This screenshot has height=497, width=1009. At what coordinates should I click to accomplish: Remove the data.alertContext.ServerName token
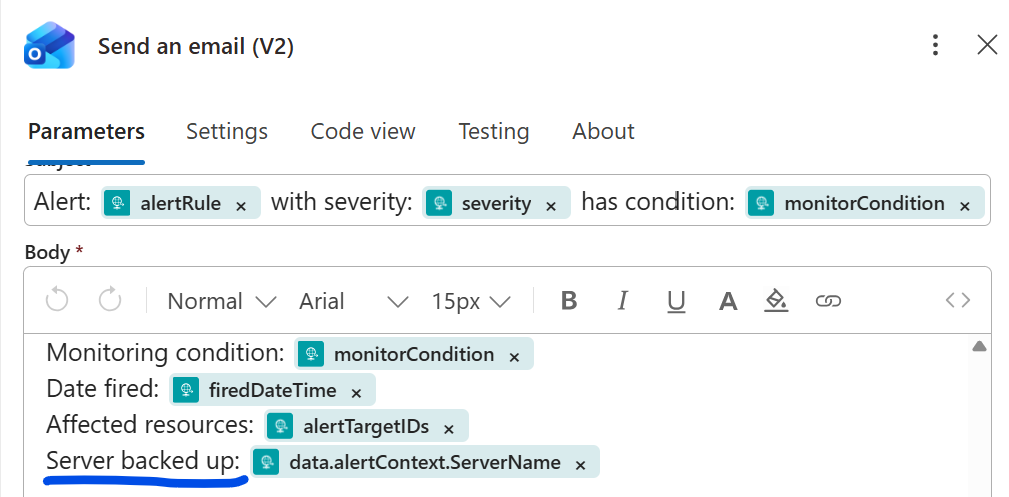click(x=581, y=464)
